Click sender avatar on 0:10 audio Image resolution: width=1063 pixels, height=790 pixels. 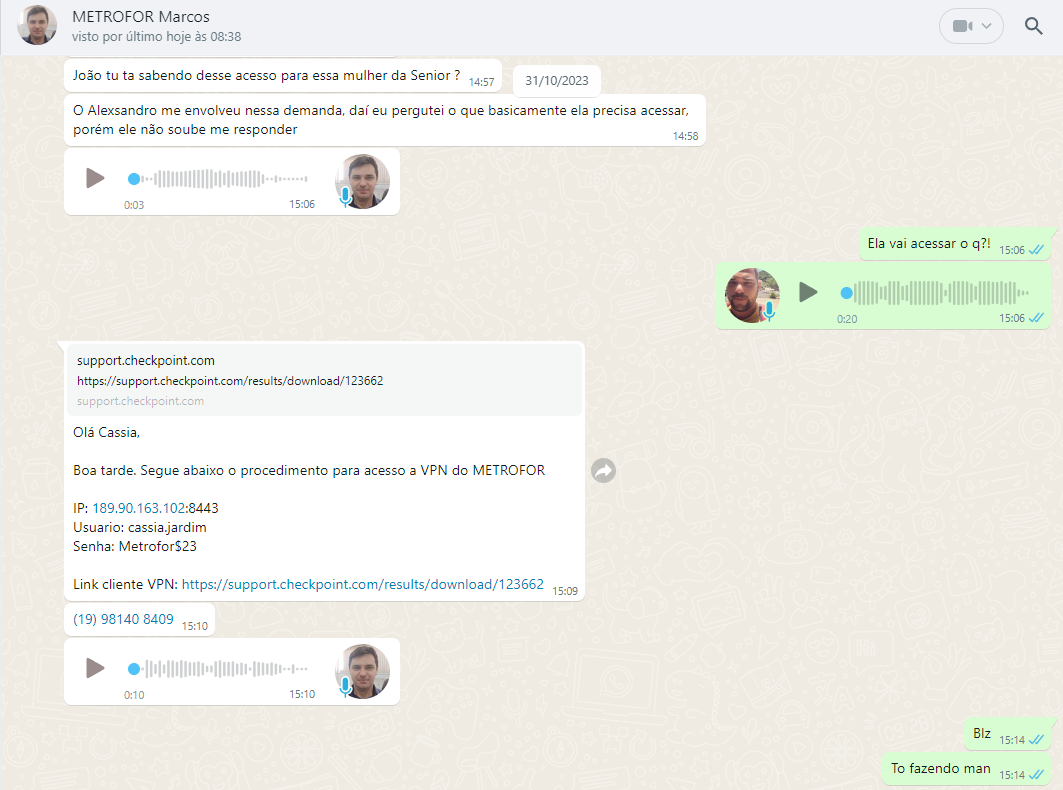pos(363,671)
